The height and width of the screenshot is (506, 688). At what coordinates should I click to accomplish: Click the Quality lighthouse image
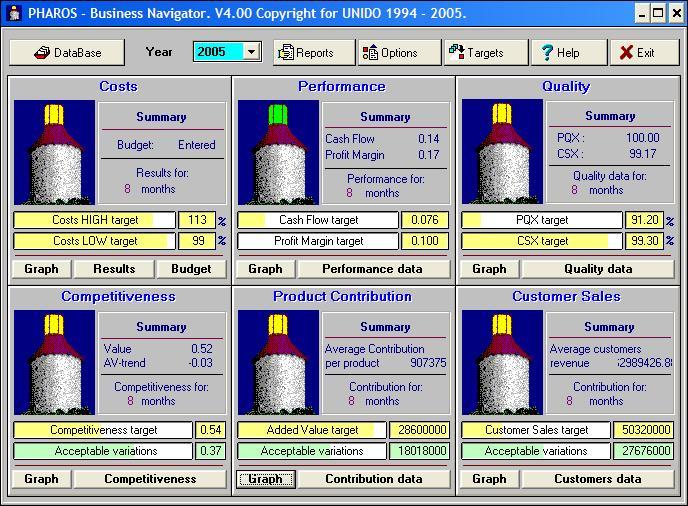502,151
